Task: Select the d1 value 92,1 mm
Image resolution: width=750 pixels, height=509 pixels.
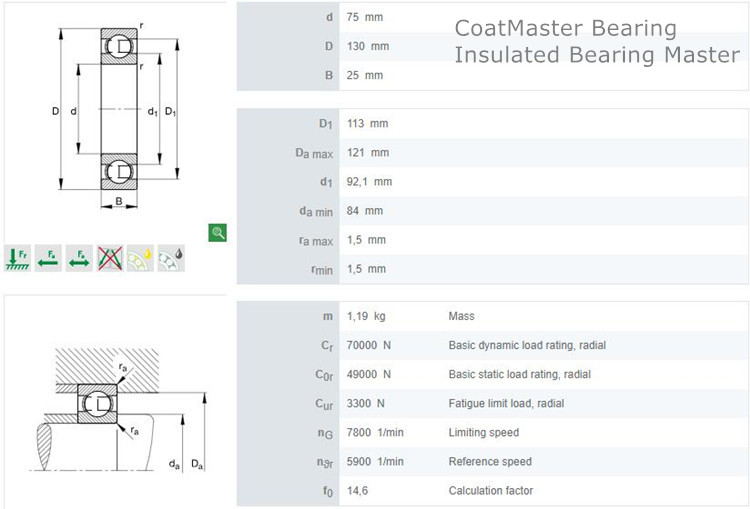Action: pyautogui.click(x=369, y=182)
